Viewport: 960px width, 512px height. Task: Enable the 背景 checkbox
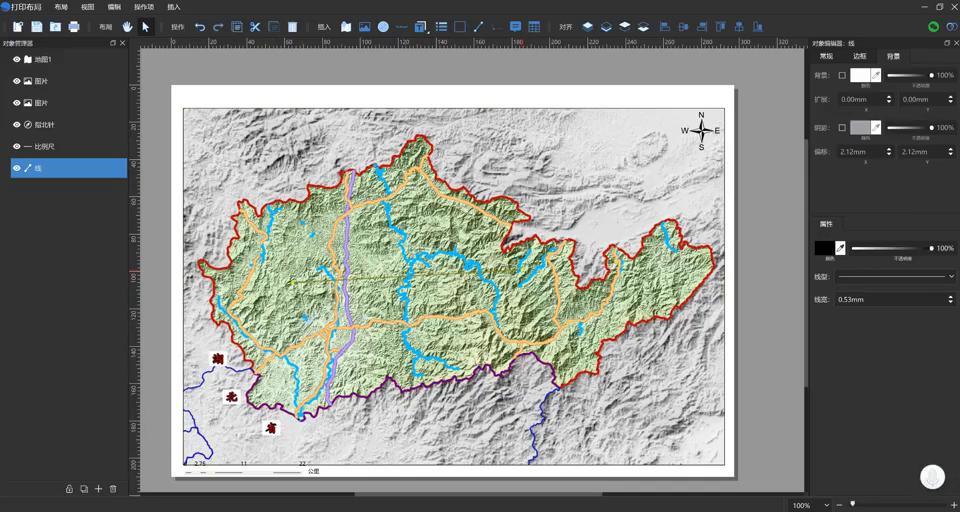click(x=842, y=75)
